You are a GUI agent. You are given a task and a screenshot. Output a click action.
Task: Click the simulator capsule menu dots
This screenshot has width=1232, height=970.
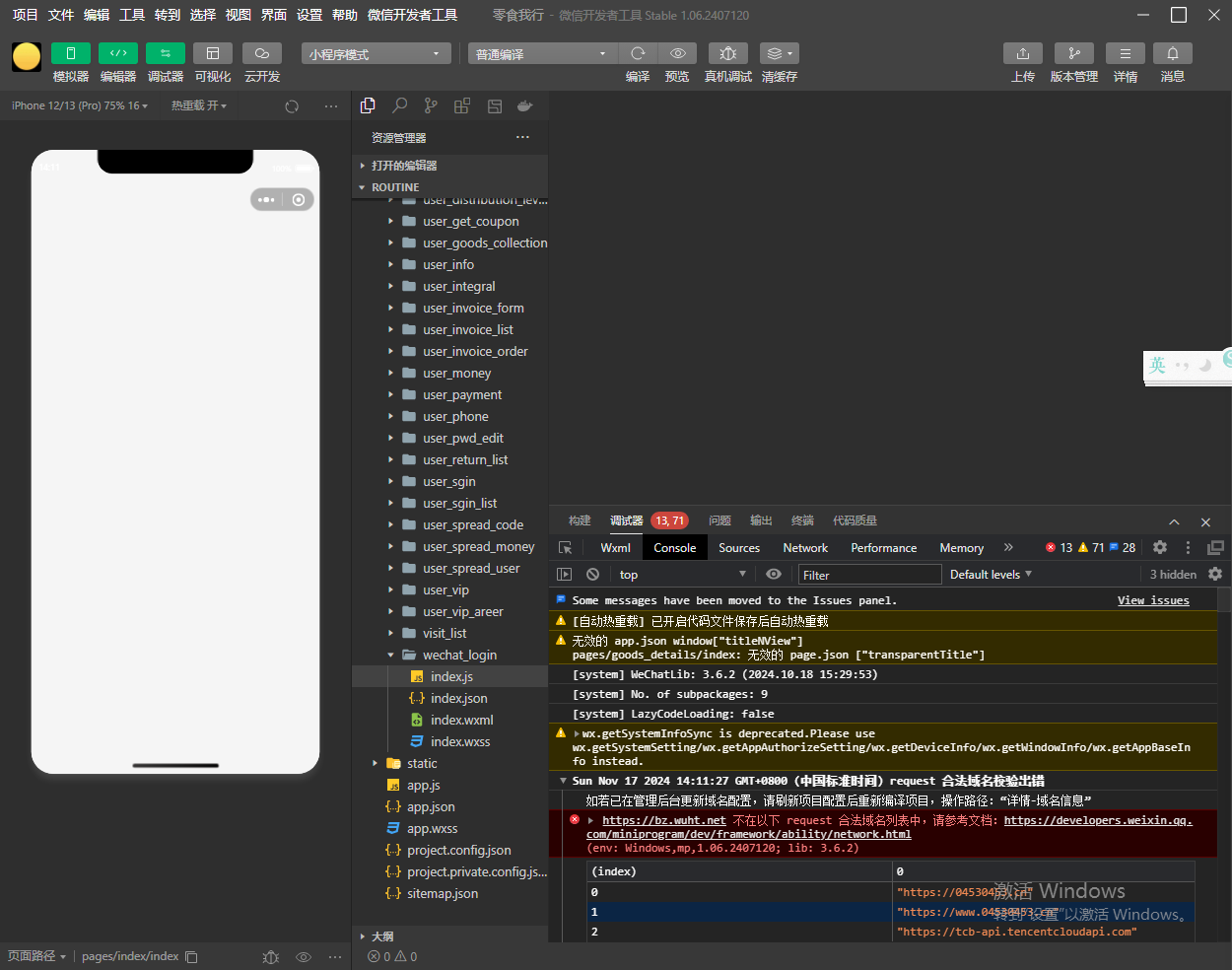(x=266, y=200)
